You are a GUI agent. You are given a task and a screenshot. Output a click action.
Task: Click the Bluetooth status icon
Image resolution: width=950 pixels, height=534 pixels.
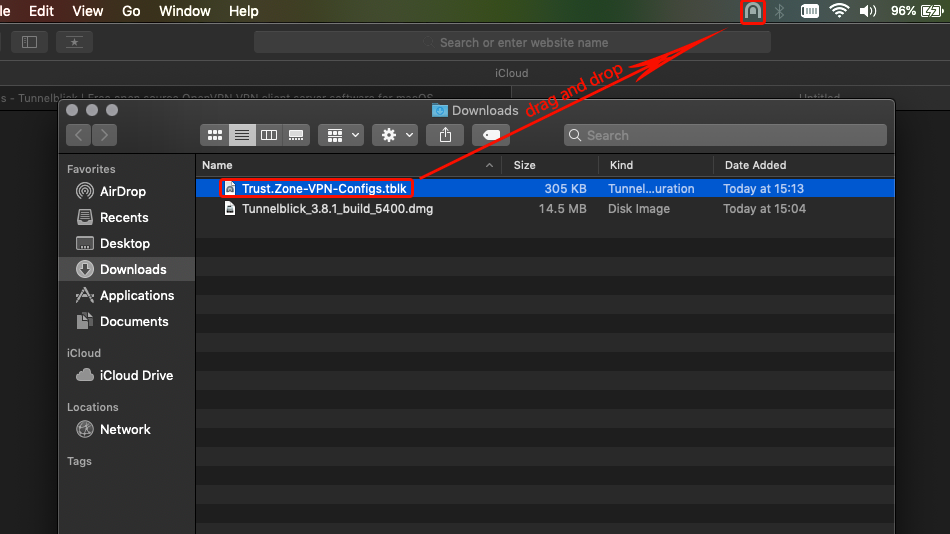point(780,12)
